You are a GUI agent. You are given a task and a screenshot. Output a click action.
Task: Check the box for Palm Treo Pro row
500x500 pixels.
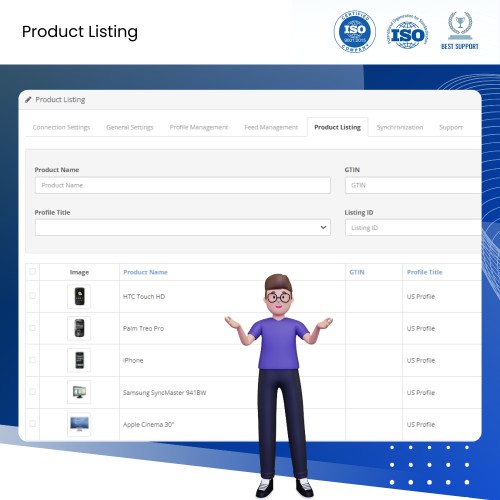[33, 328]
